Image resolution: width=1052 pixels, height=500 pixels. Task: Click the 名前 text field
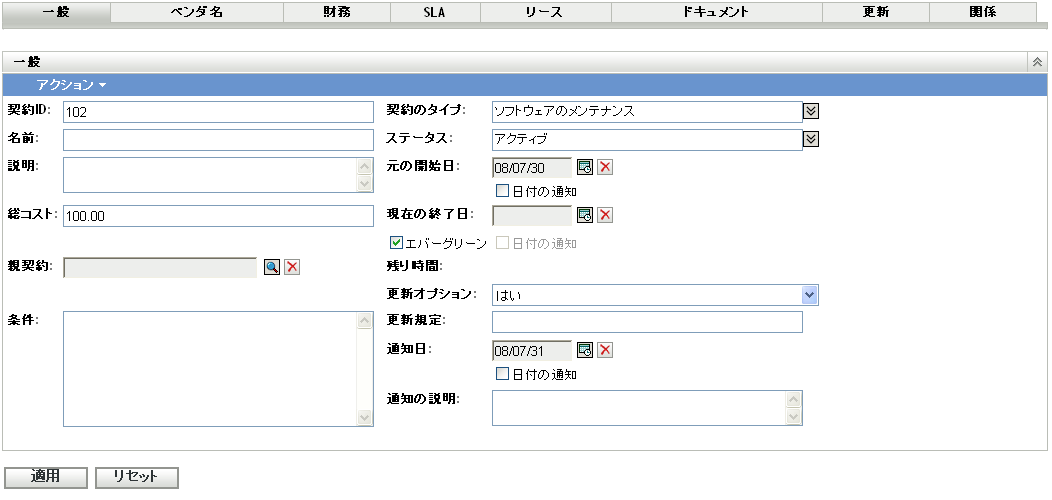point(217,140)
